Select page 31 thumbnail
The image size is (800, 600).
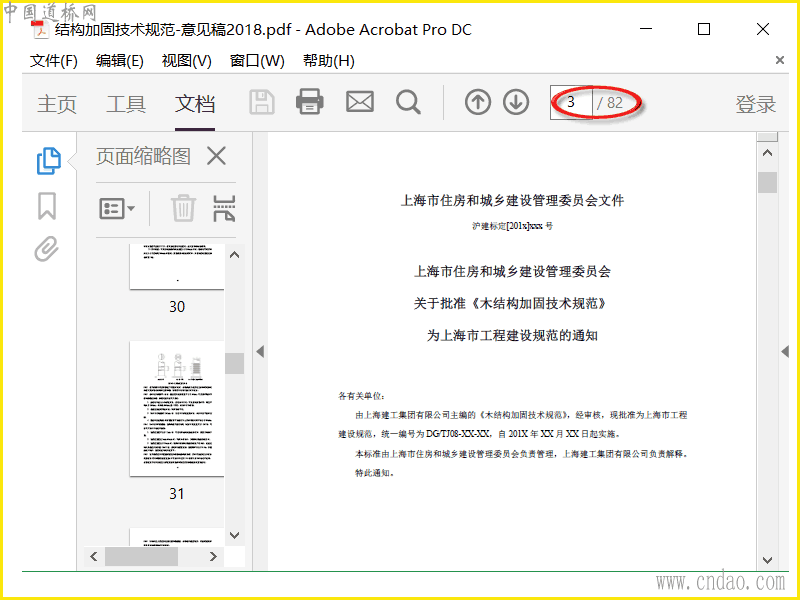pos(177,409)
